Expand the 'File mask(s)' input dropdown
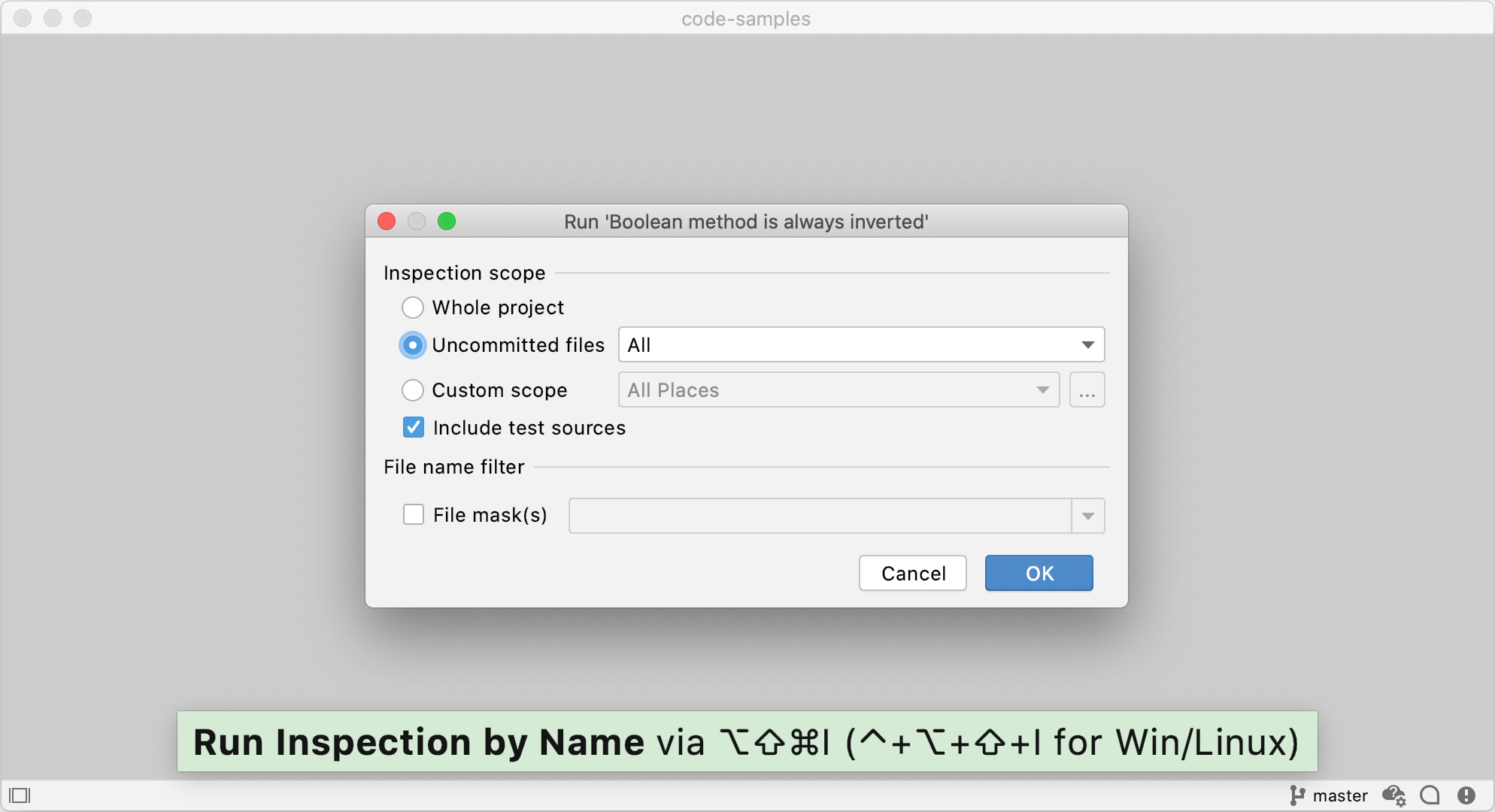 coord(1088,516)
